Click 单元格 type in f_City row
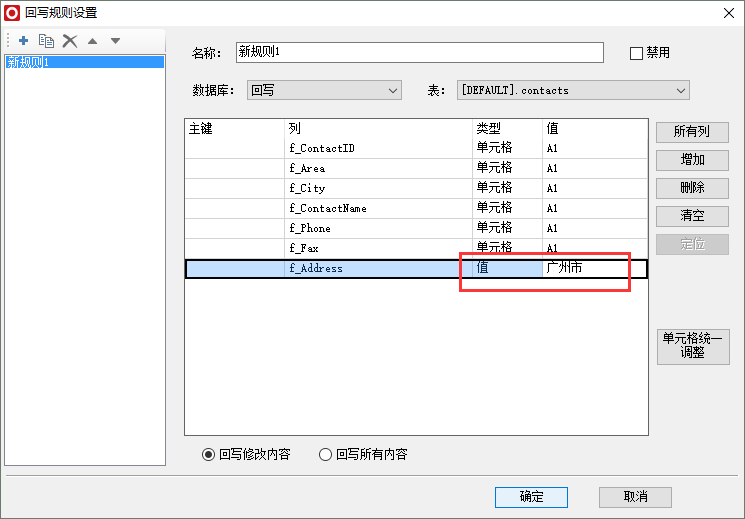This screenshot has height=519, width=745. pos(507,188)
